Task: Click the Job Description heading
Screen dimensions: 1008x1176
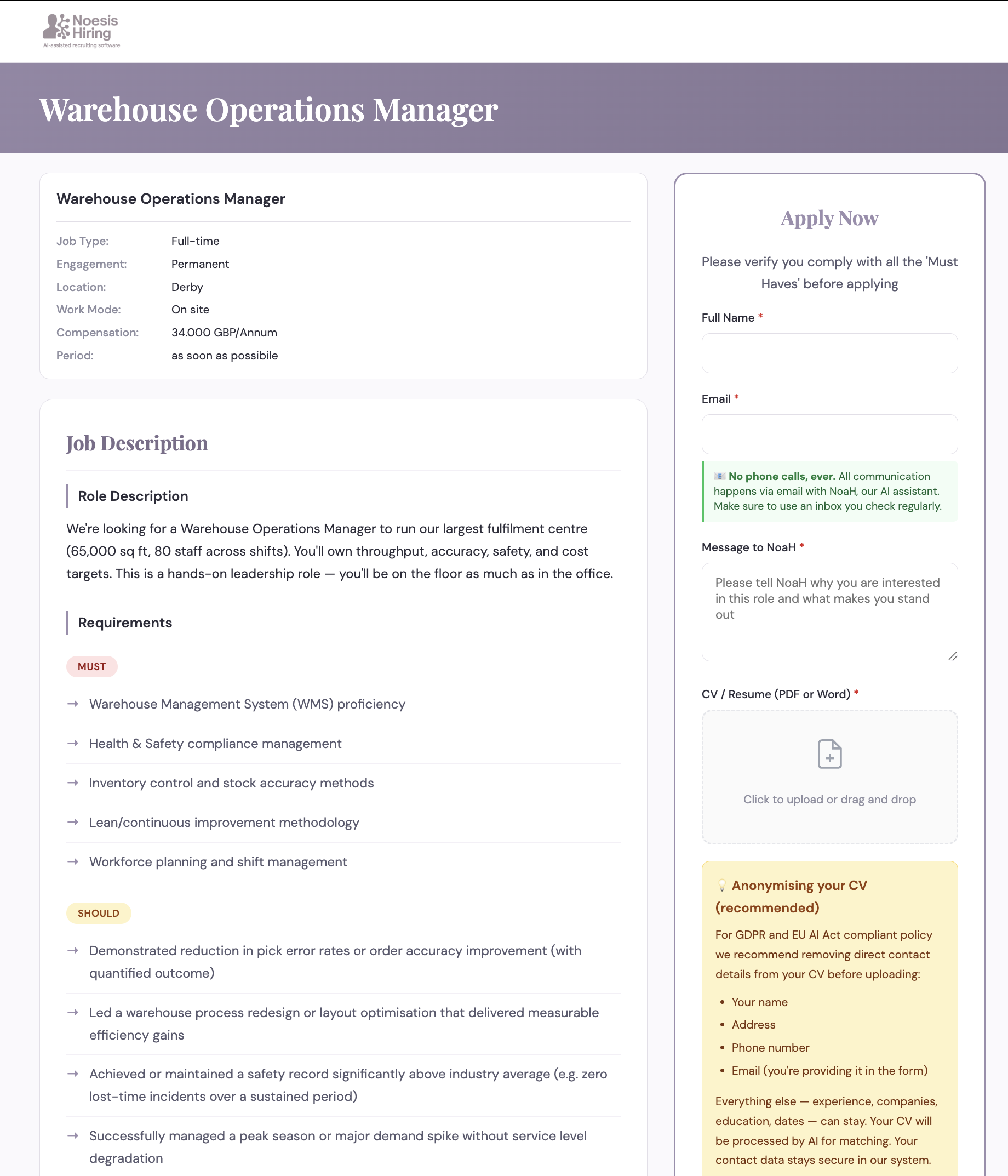Action: tap(137, 443)
